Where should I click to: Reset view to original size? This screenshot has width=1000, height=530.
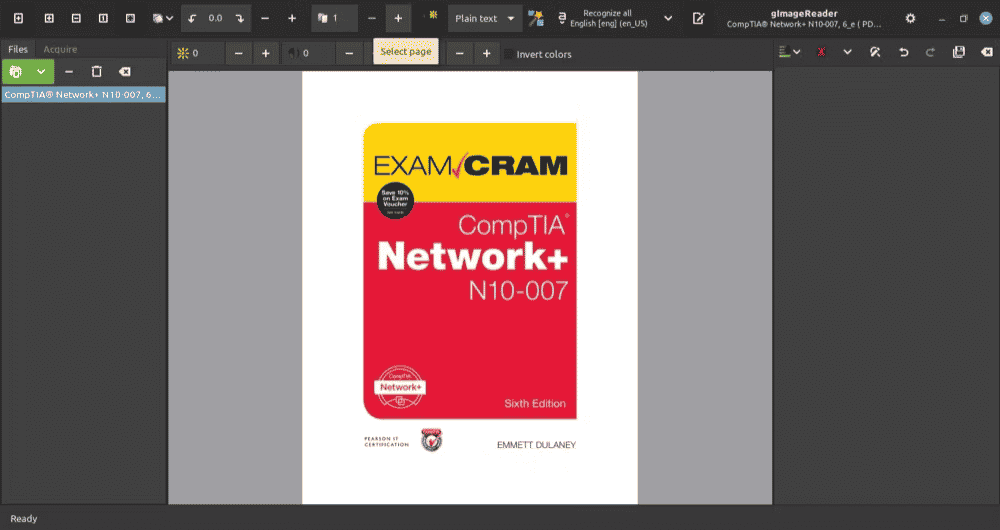[x=103, y=18]
